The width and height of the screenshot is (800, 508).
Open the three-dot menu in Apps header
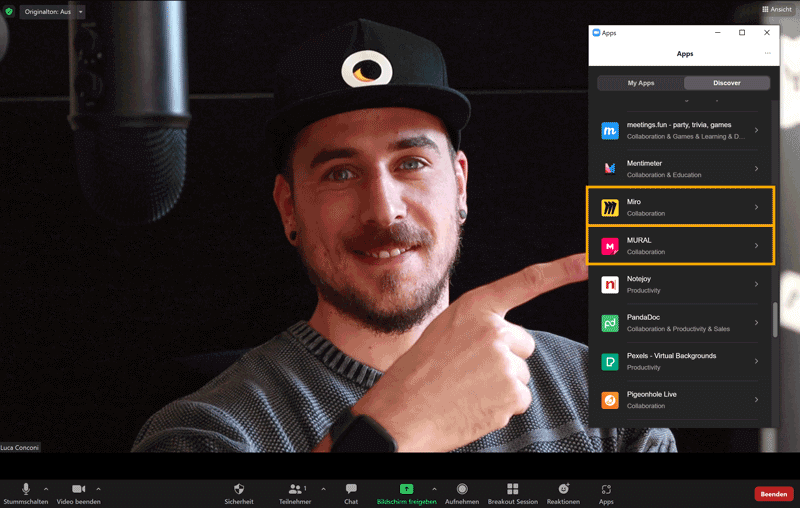click(767, 53)
